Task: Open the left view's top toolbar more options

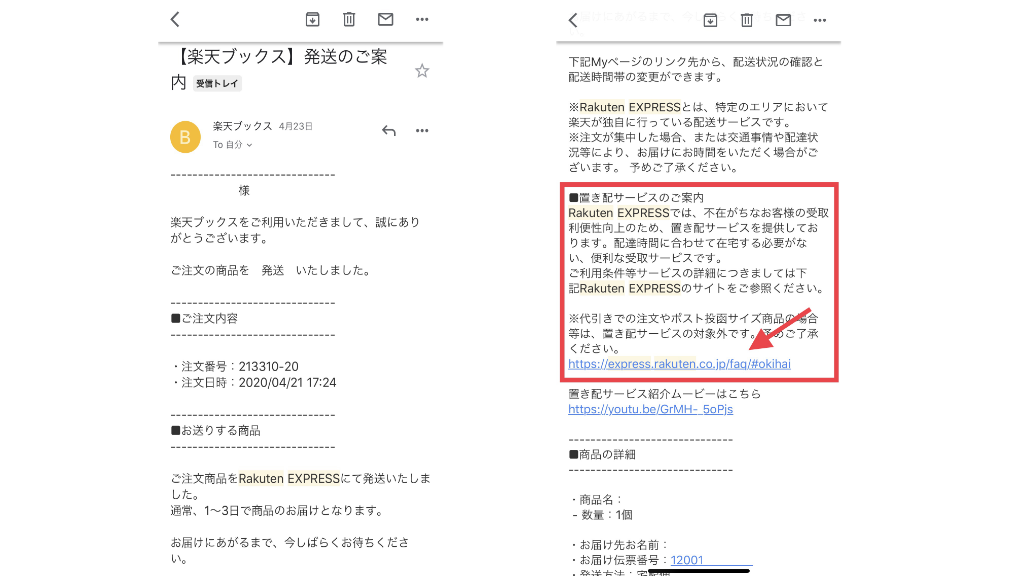Action: pyautogui.click(x=422, y=19)
